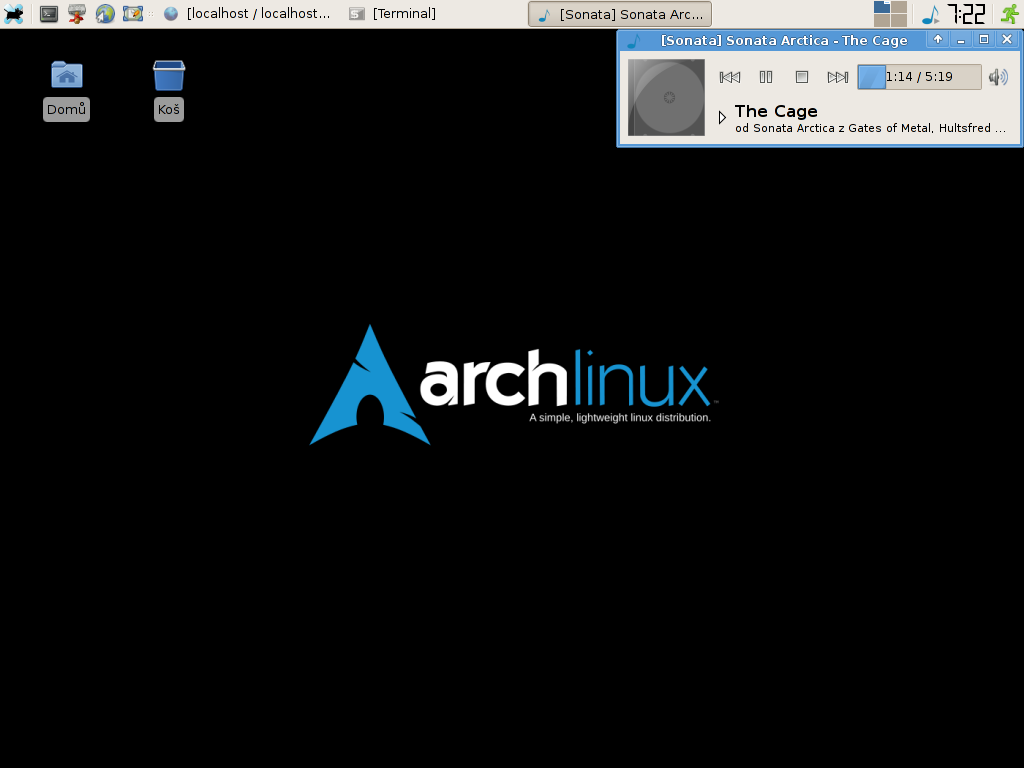Maximize the Sonata window
The height and width of the screenshot is (768, 1024).
[984, 39]
